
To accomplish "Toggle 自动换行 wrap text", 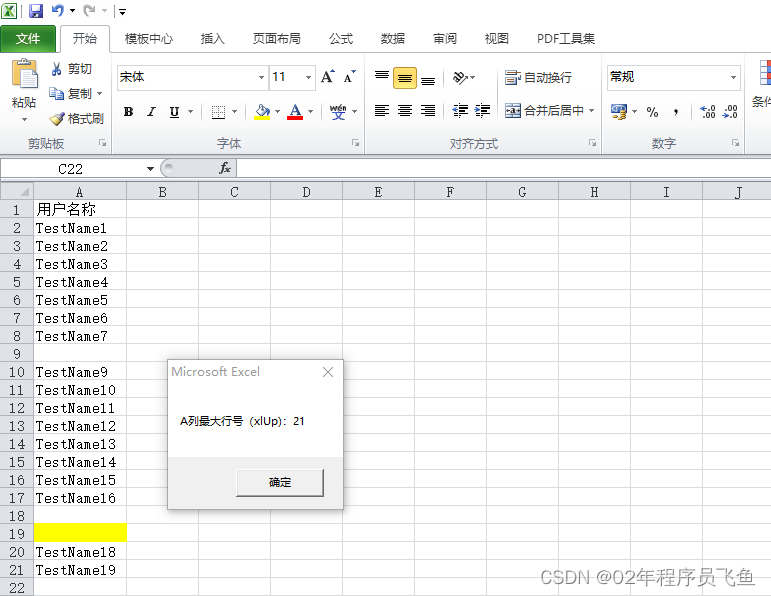I will pyautogui.click(x=538, y=77).
